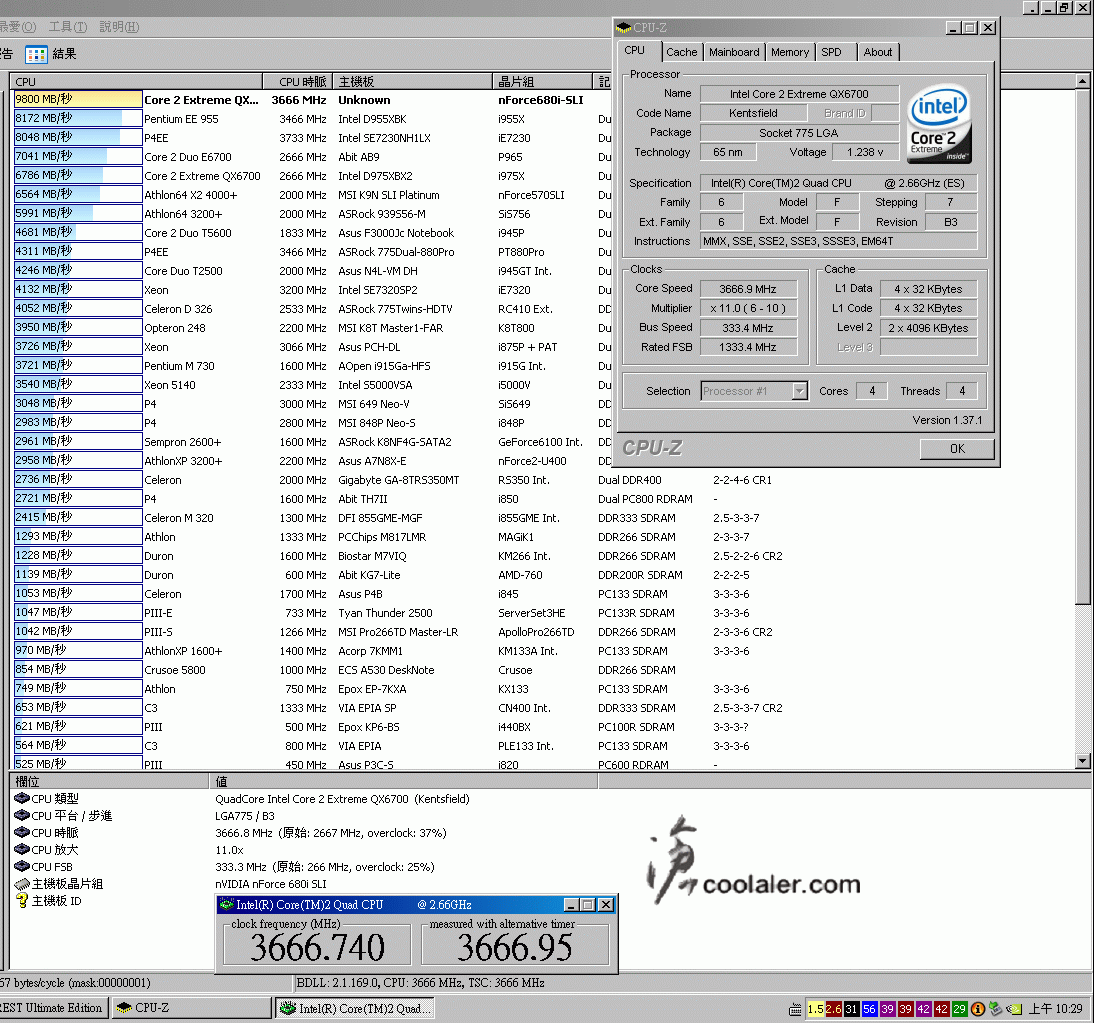
Task: Open the 工具(T) menu
Action: point(68,27)
